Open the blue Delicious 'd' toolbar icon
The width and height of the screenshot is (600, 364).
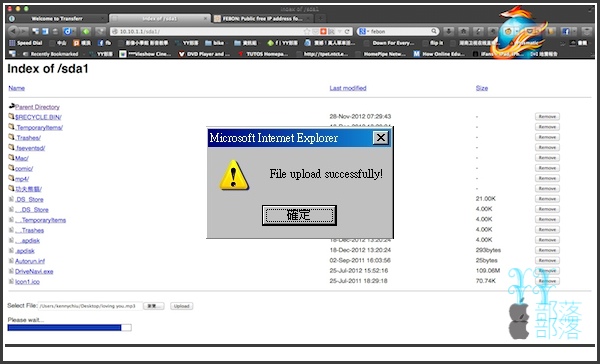(x=68, y=31)
